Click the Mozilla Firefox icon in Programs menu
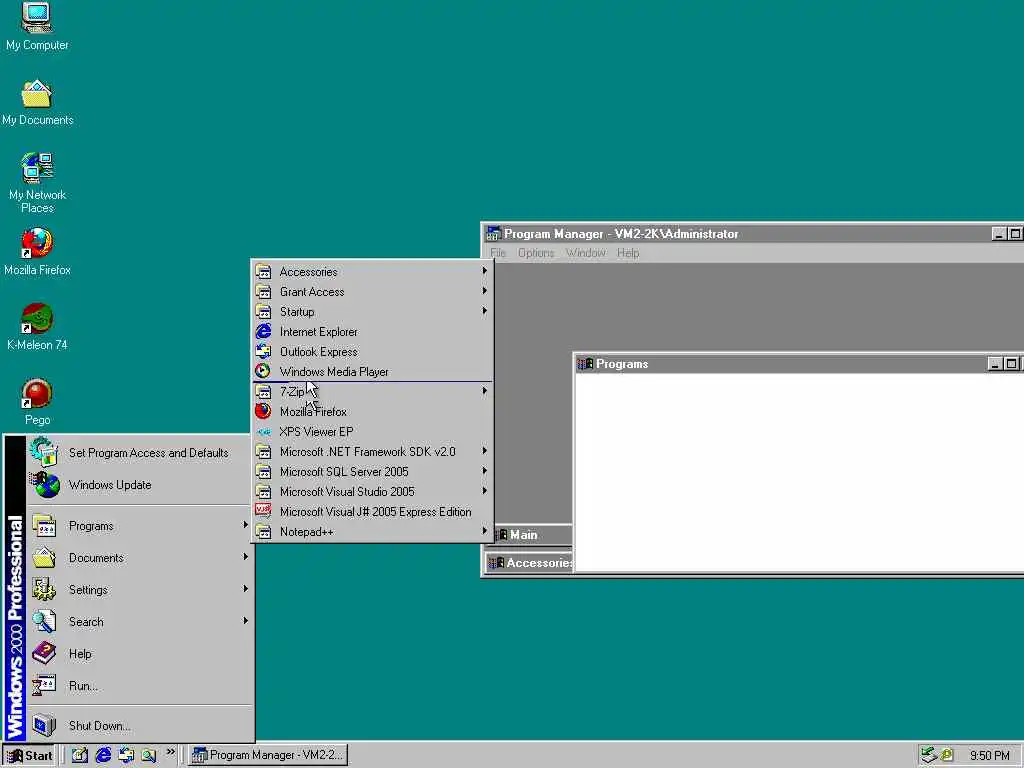Viewport: 1024px width, 768px height. coord(263,411)
